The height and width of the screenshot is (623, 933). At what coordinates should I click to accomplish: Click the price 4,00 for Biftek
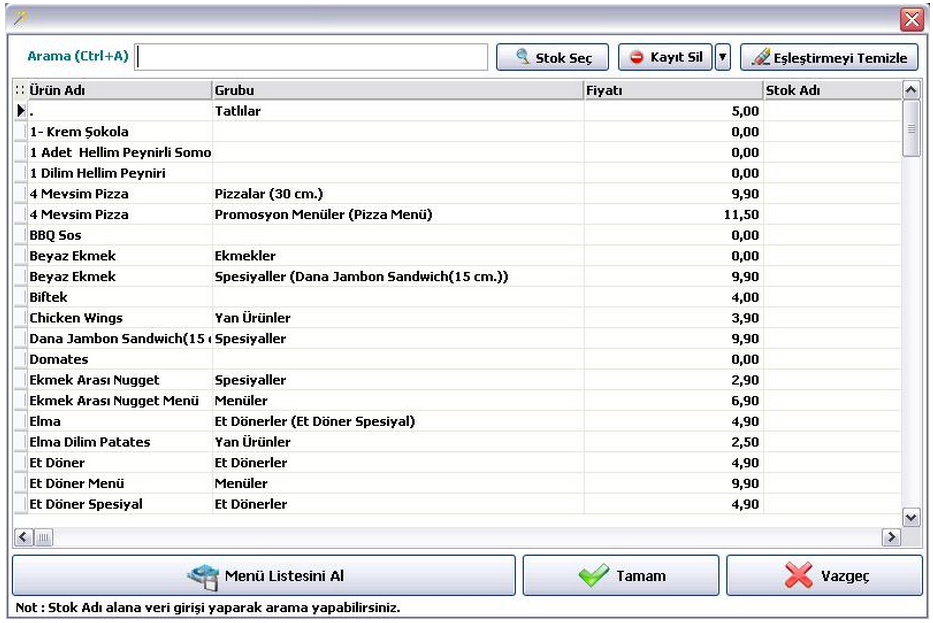(x=674, y=297)
